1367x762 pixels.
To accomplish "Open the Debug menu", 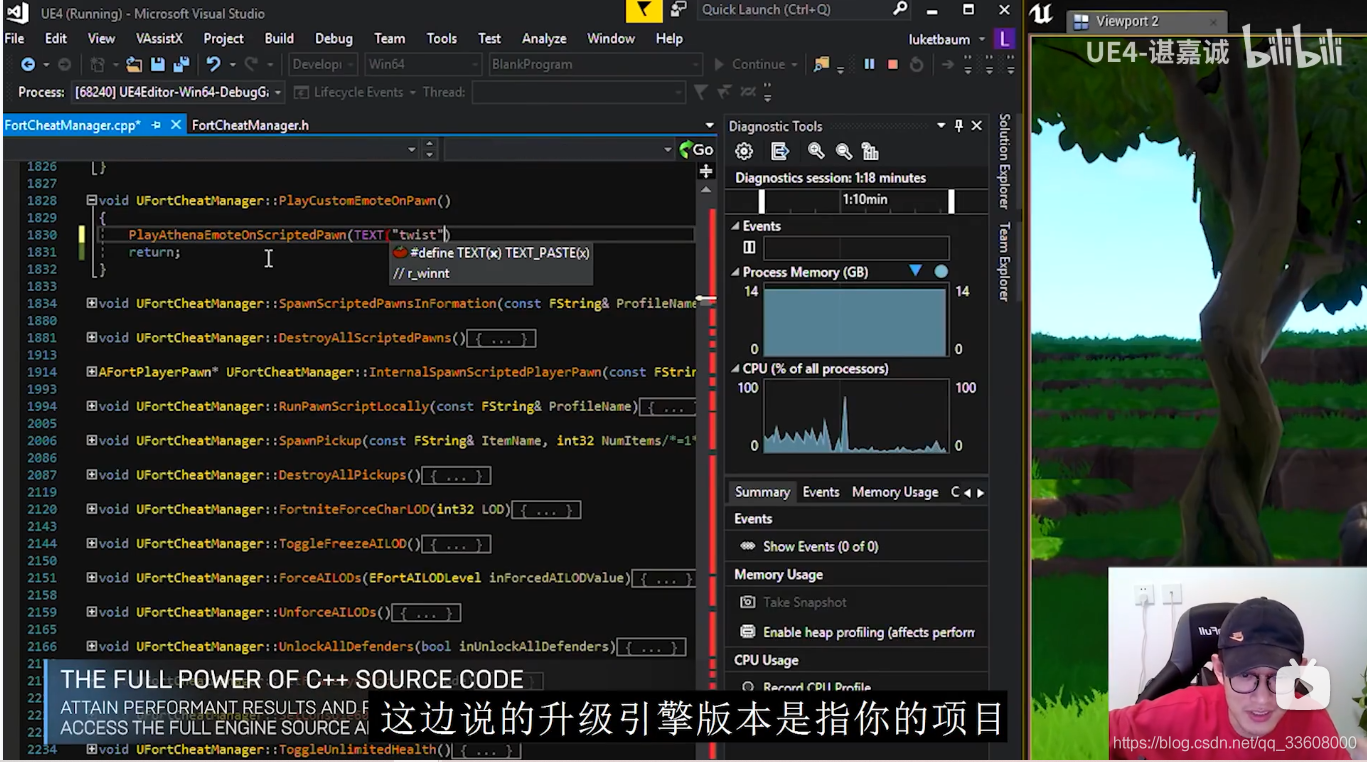I will pos(334,39).
